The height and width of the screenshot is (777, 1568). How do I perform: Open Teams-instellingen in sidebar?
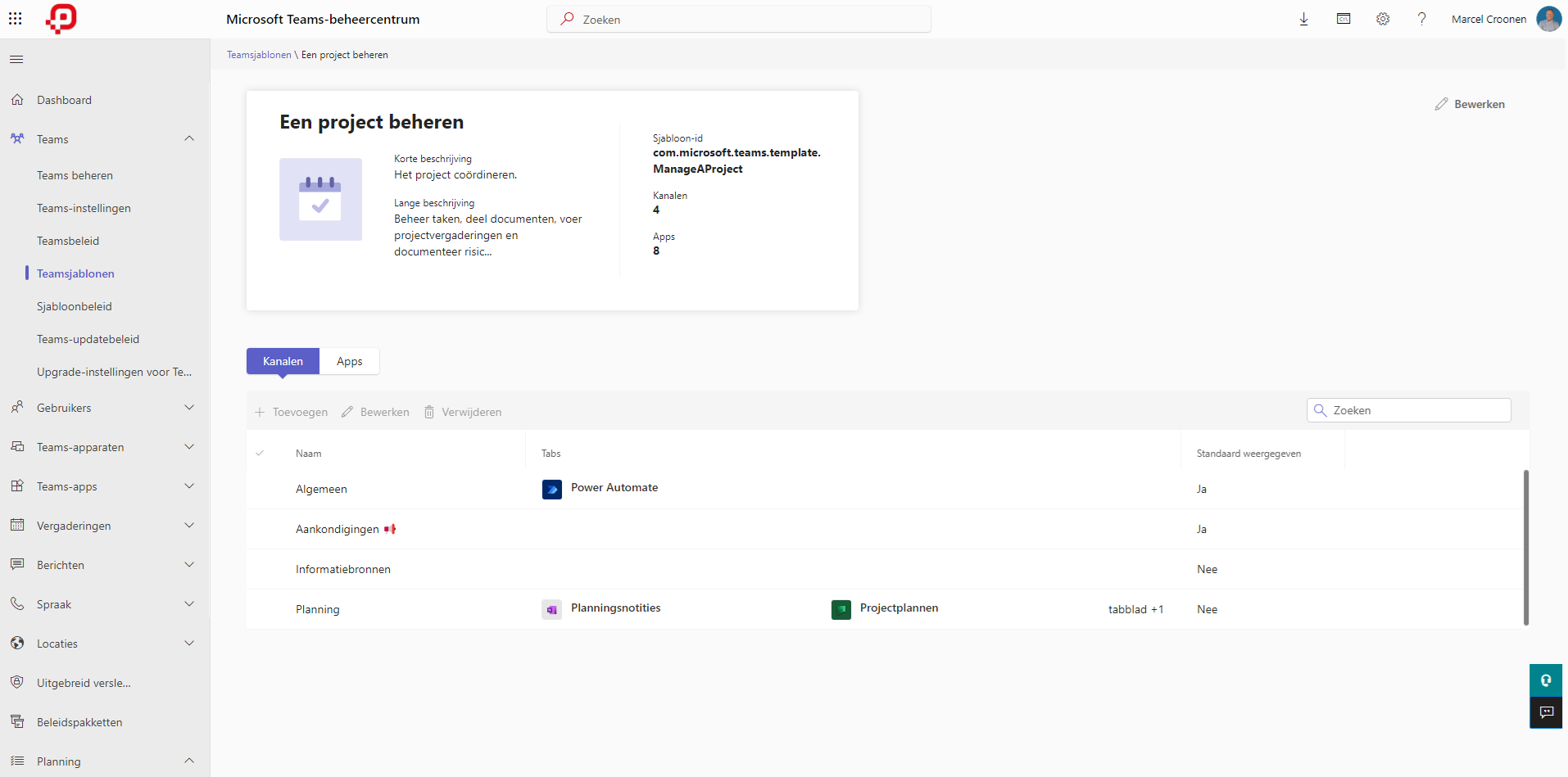(84, 208)
